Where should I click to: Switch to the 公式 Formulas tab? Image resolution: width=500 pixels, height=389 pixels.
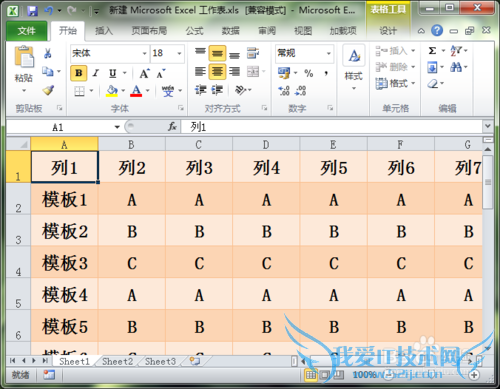[x=194, y=31]
